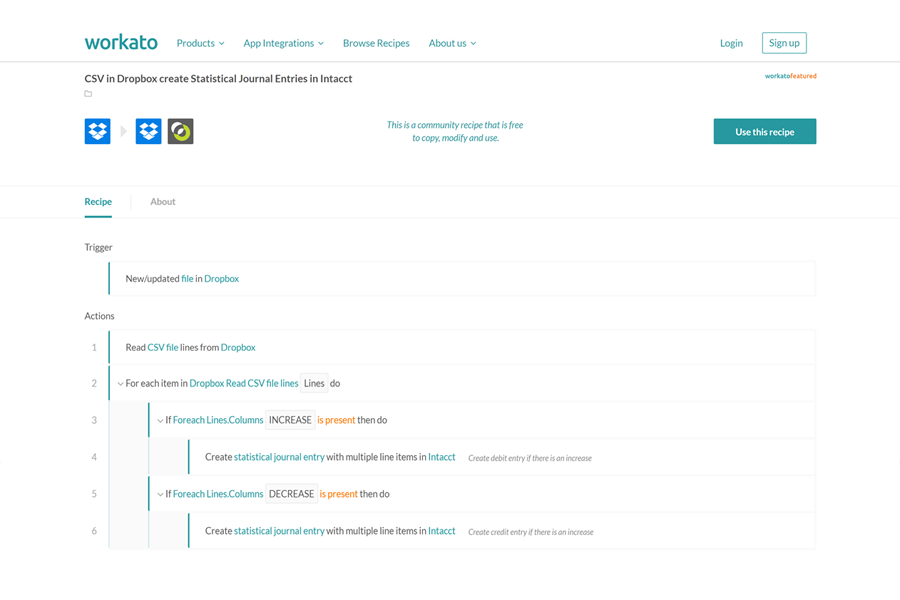Click the Intacct app icon

pos(181,131)
